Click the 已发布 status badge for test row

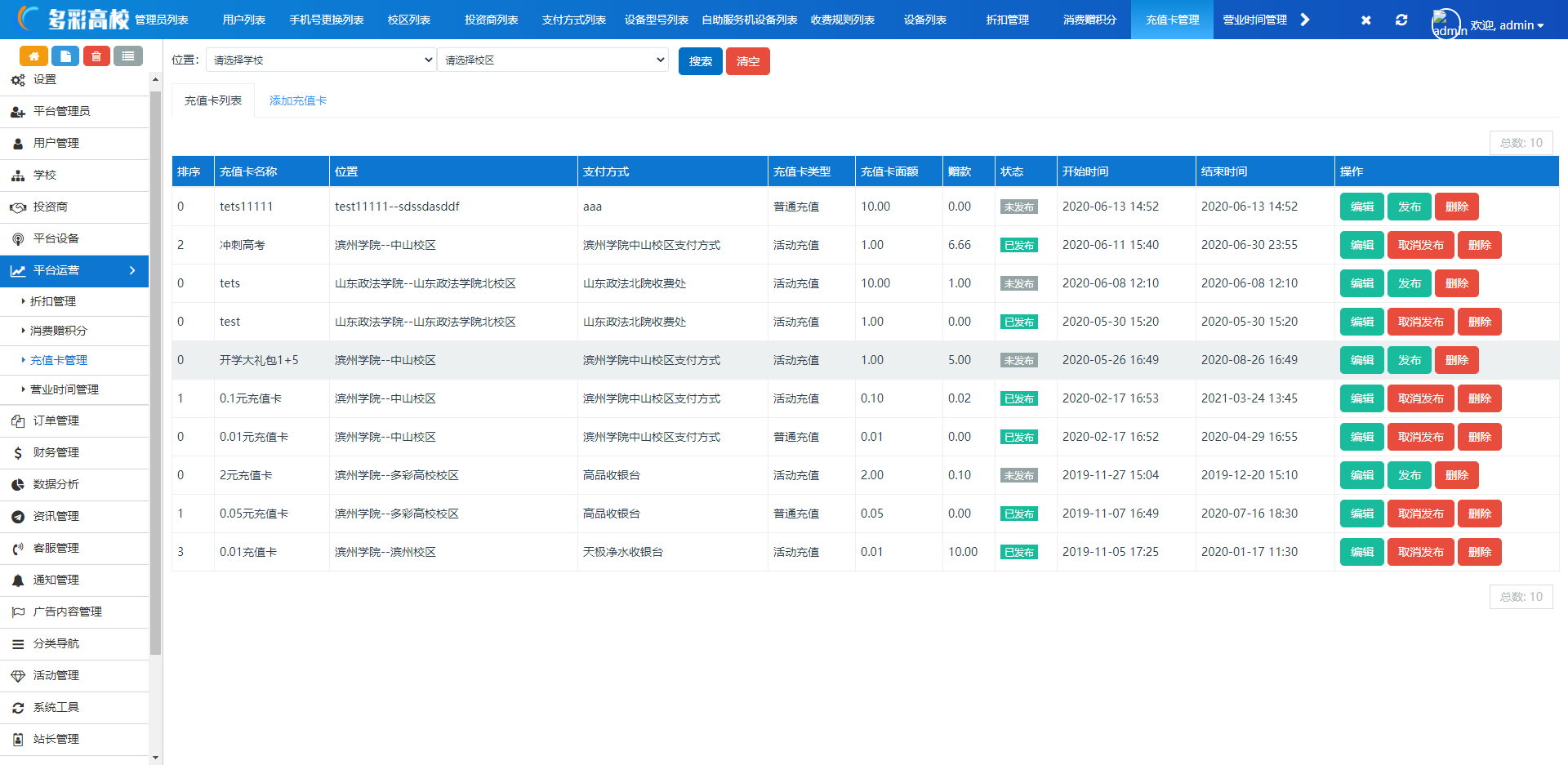pos(1018,322)
